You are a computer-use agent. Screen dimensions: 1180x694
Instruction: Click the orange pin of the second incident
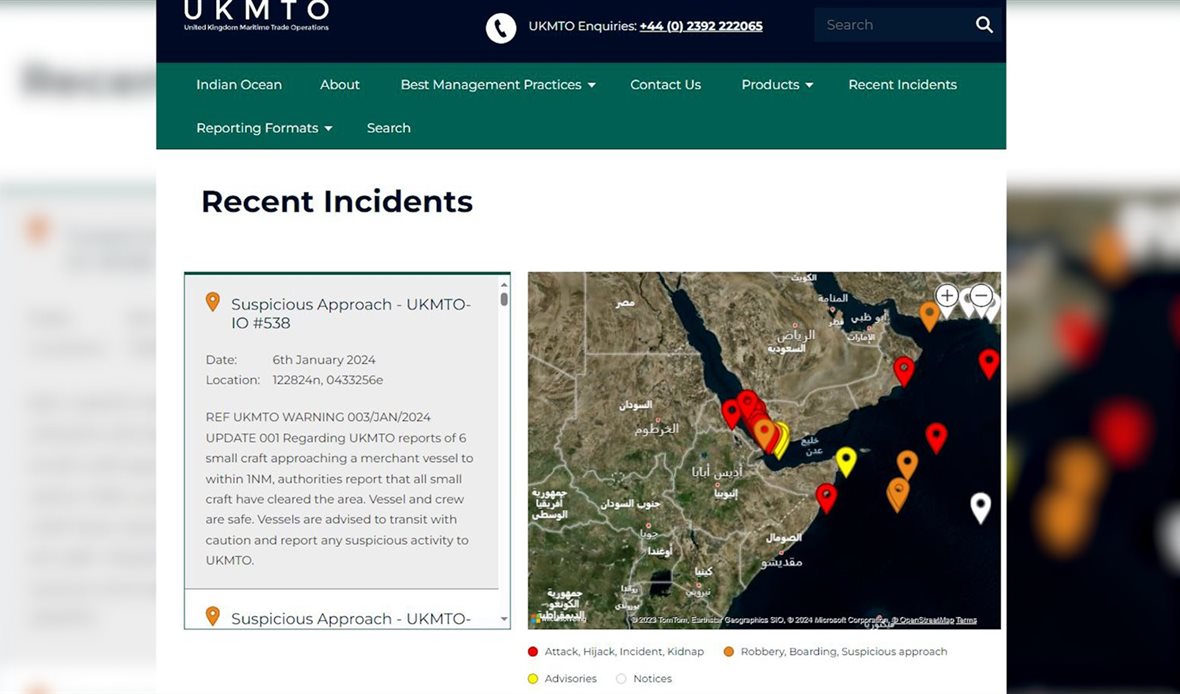(213, 616)
